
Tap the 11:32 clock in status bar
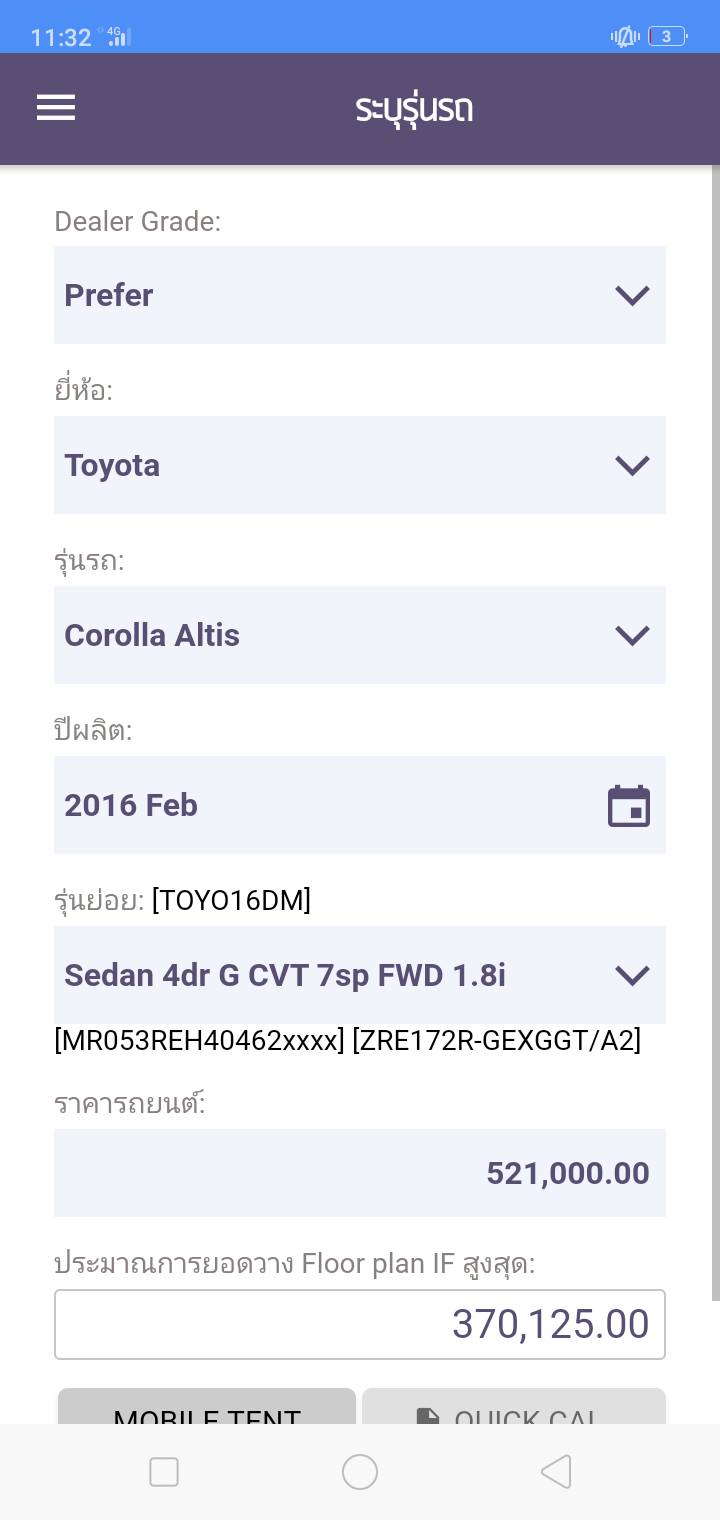click(x=61, y=38)
